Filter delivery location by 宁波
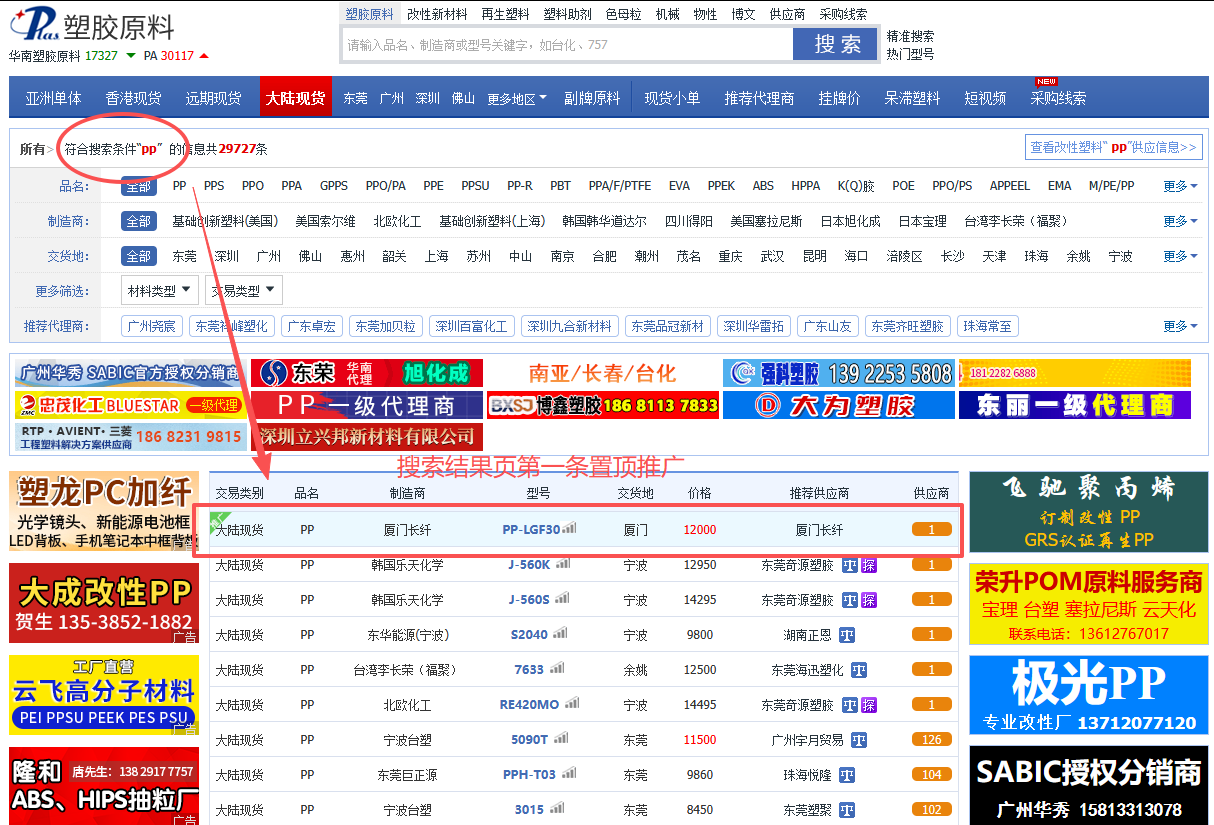 click(1120, 256)
